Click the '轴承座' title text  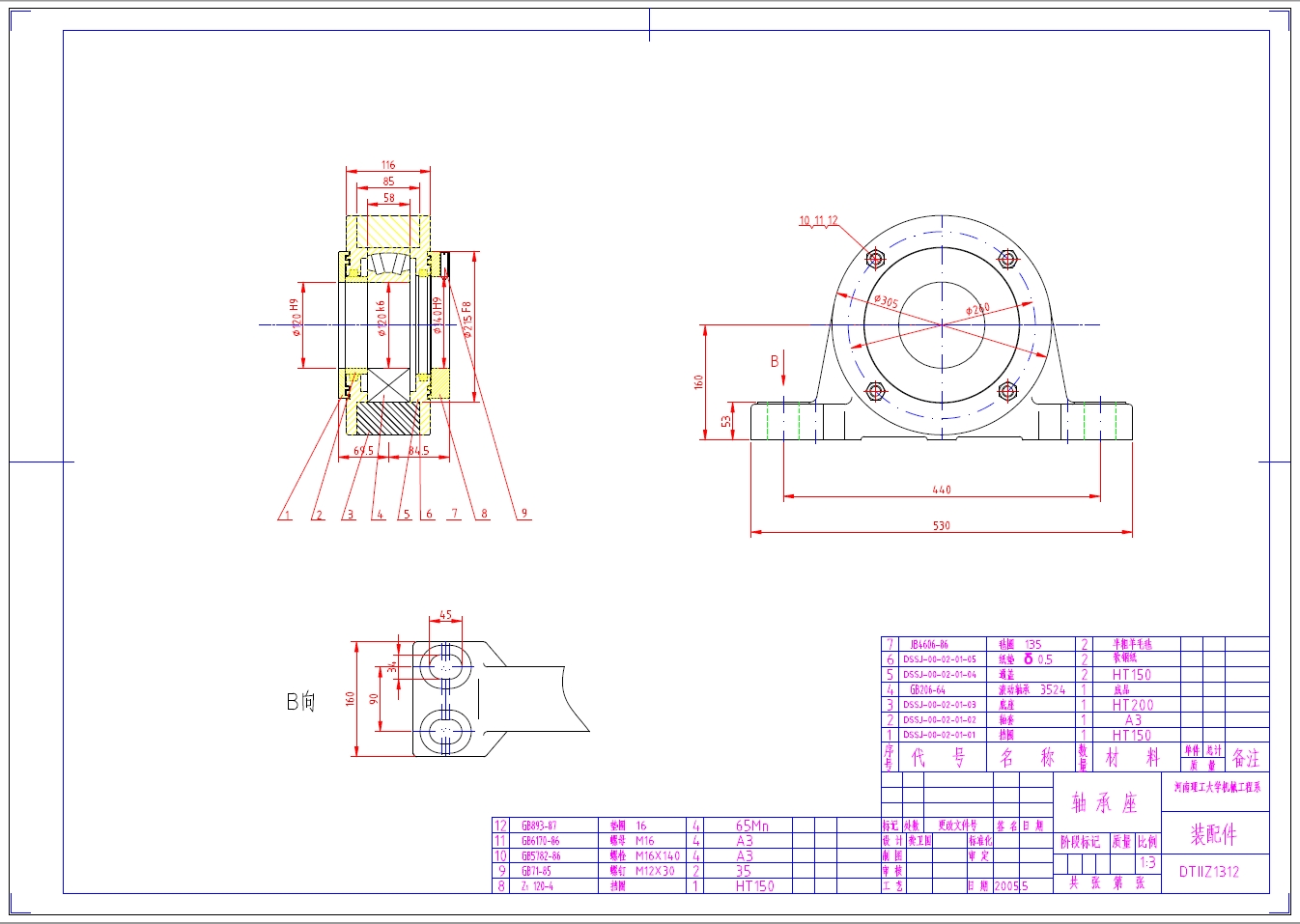pyautogui.click(x=1104, y=802)
